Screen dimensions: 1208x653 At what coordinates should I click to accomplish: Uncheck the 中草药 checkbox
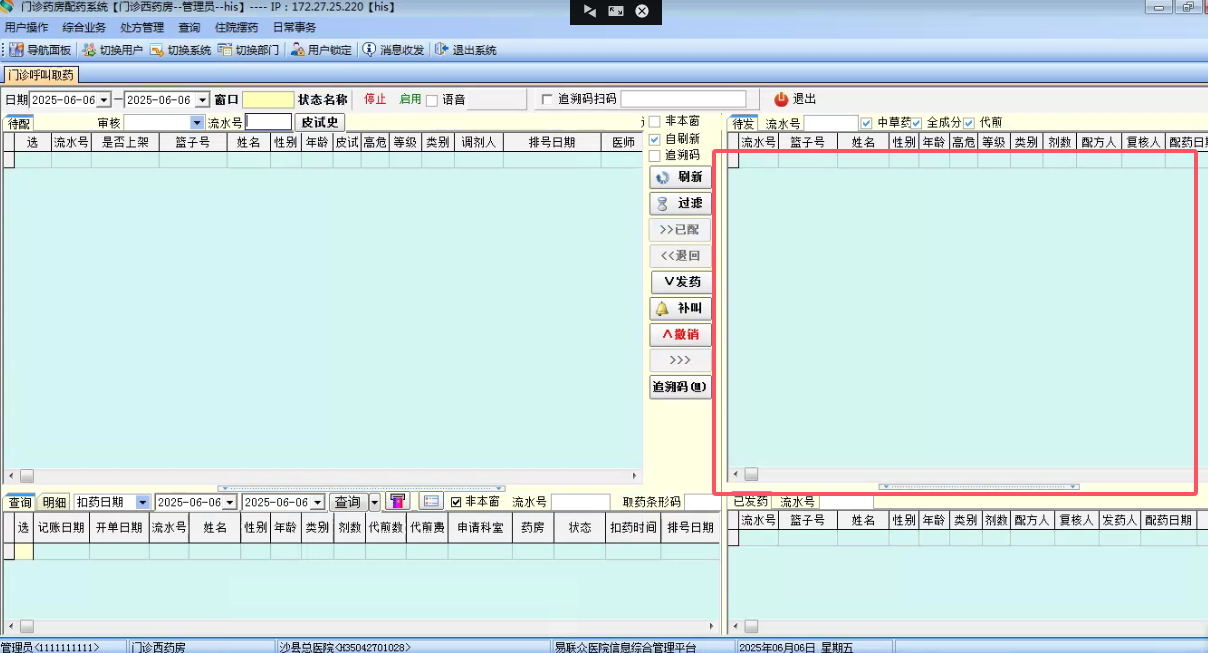(x=866, y=123)
